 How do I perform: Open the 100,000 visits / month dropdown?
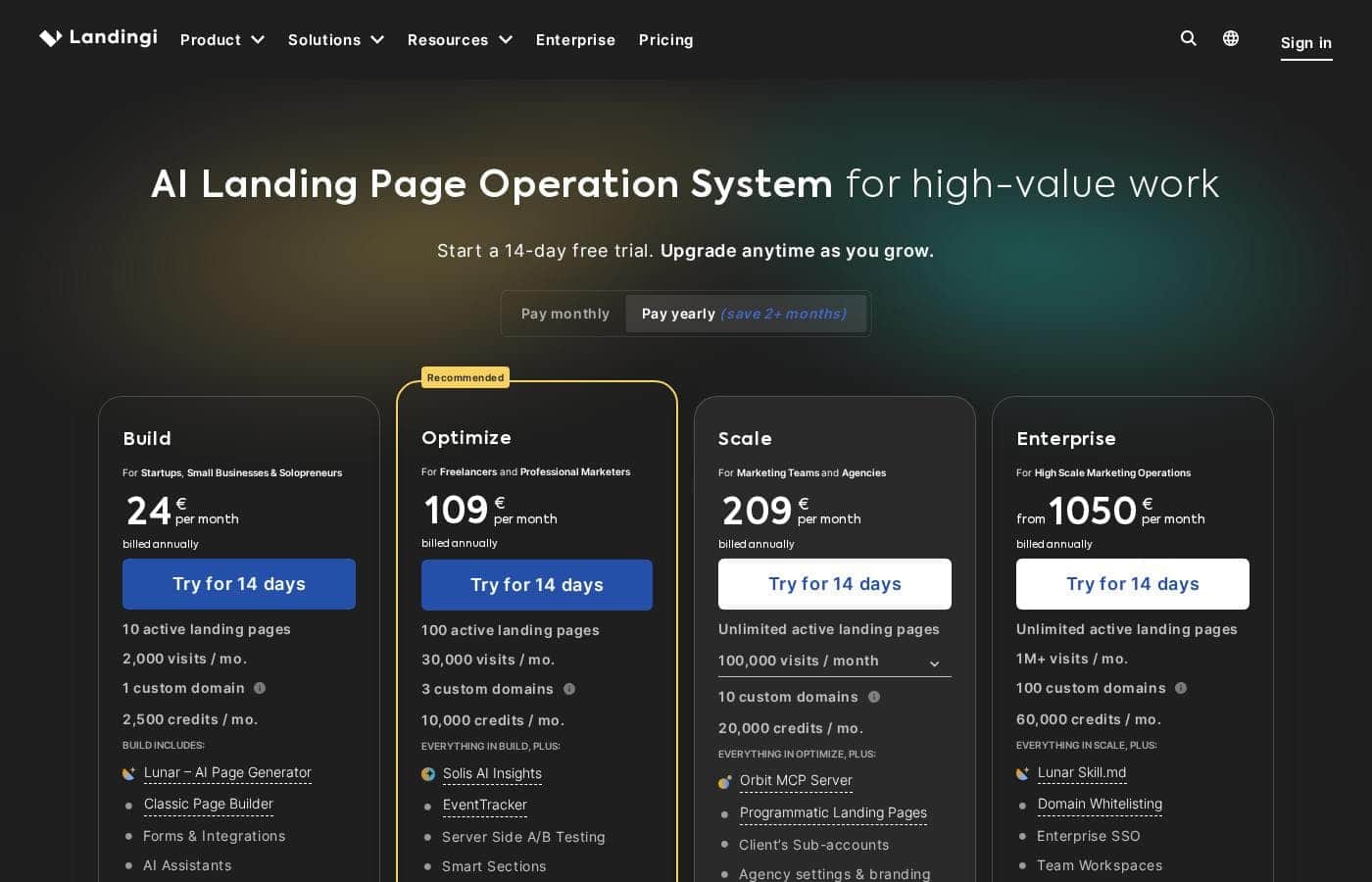(x=834, y=661)
